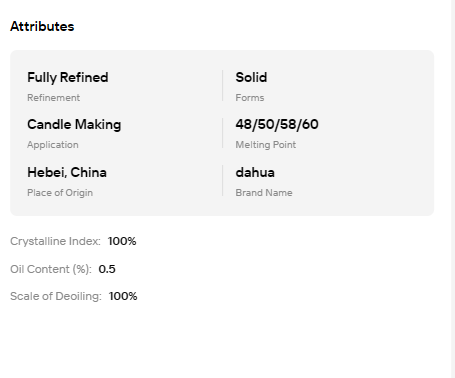Click the Crystalline Index label
The width and height of the screenshot is (455, 378).
[x=55, y=241]
